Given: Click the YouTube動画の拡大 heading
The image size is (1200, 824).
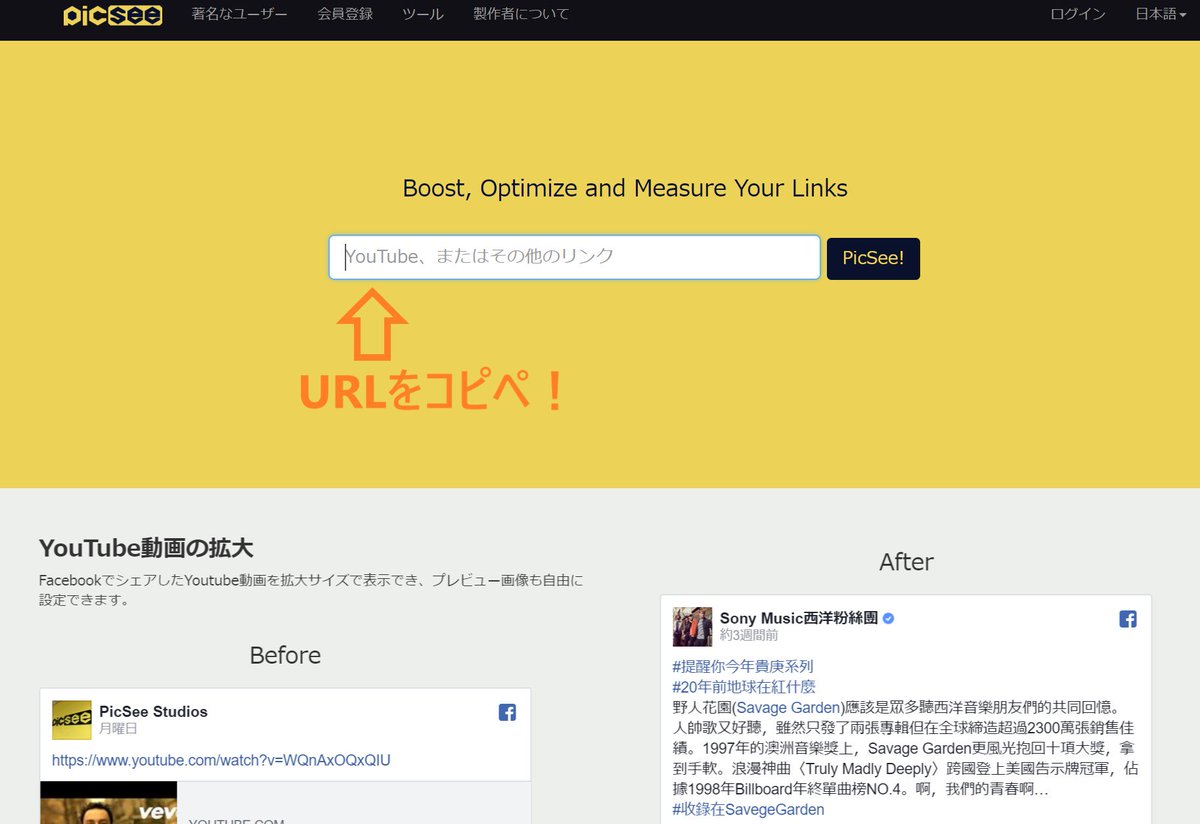Looking at the screenshot, I should tap(146, 548).
